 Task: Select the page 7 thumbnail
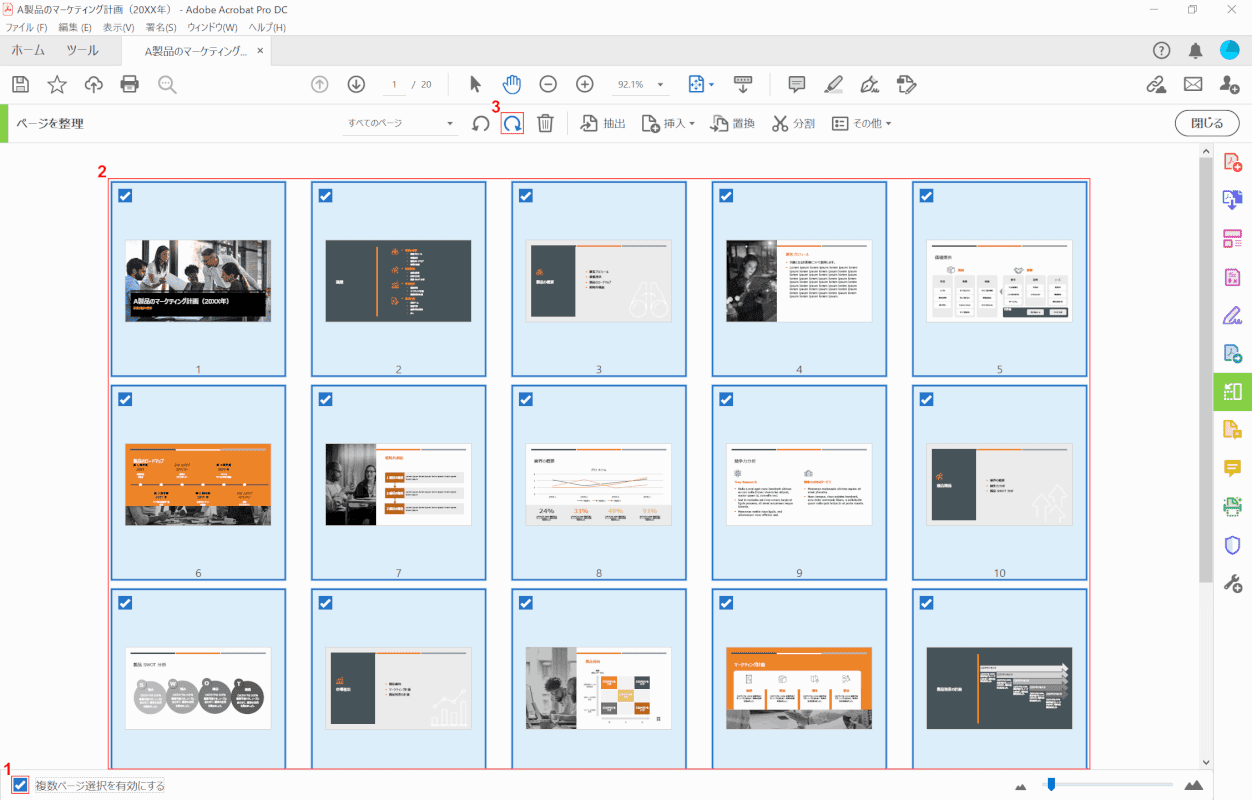[398, 483]
